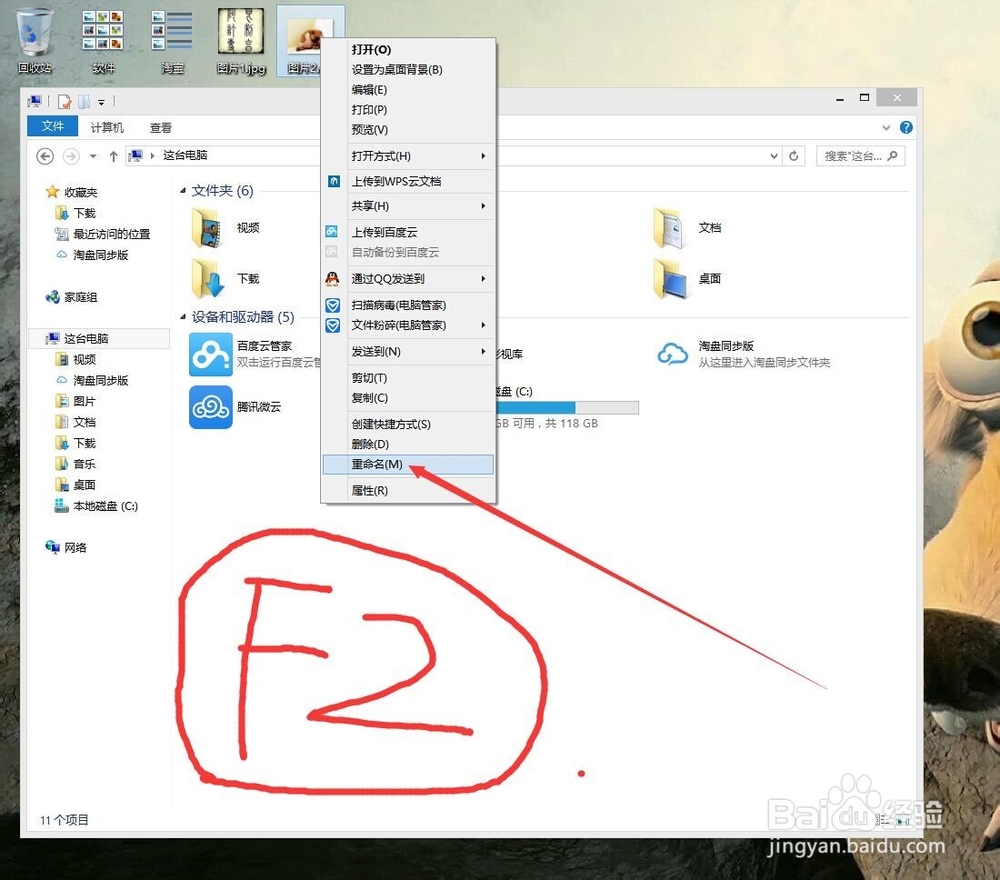
Task: Choose 设置为桌面背景(B) menu entry
Action: click(x=408, y=70)
